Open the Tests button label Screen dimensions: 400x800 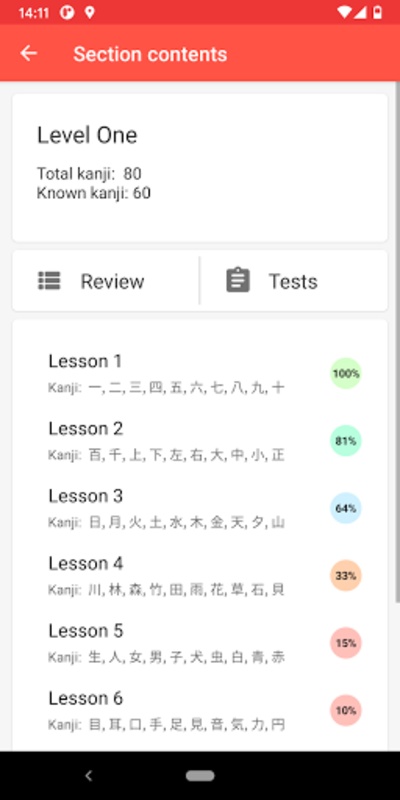(293, 281)
